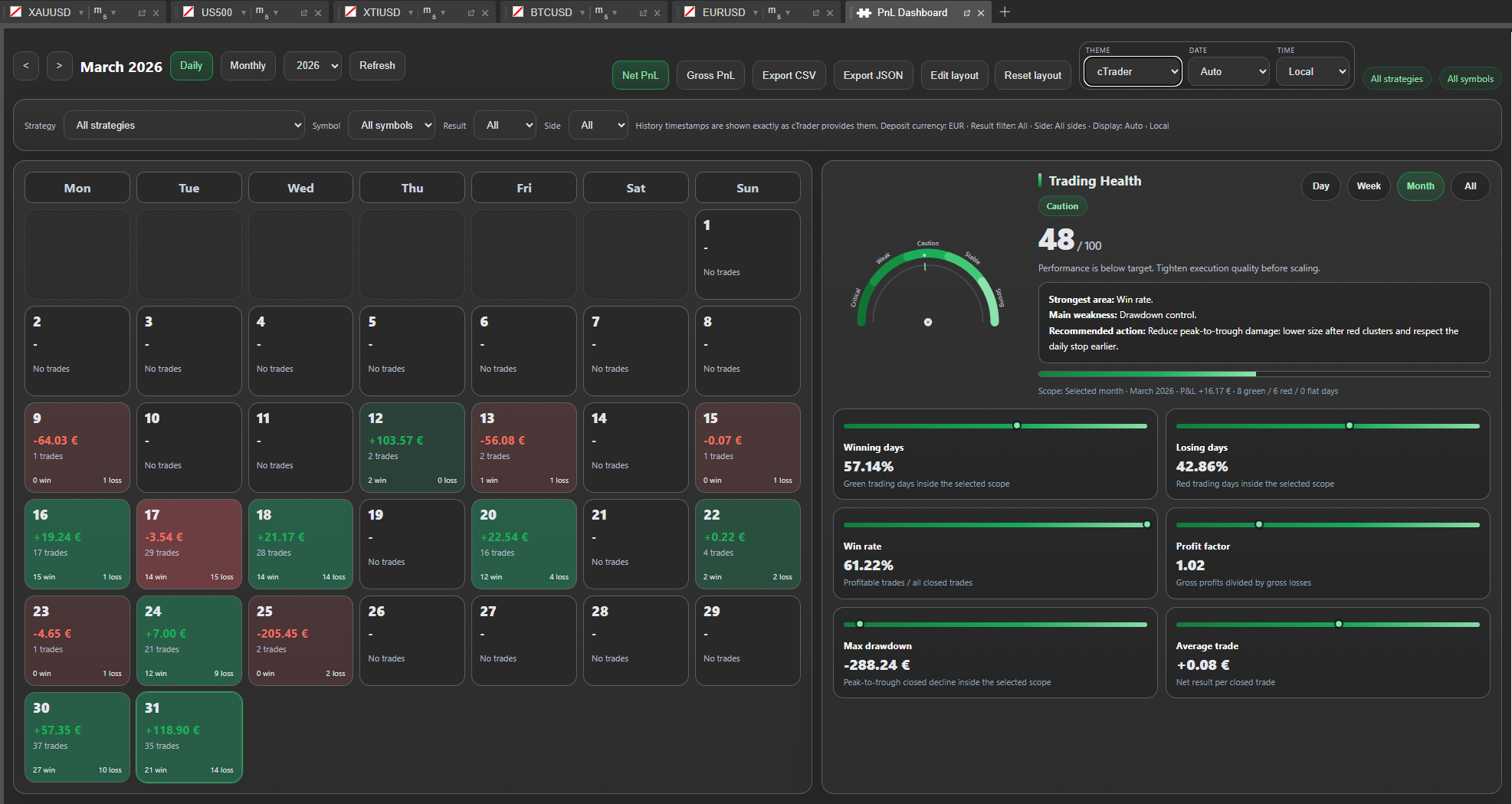Open the Strategy filter dropdown
The width and height of the screenshot is (1512, 804).
tap(184, 126)
